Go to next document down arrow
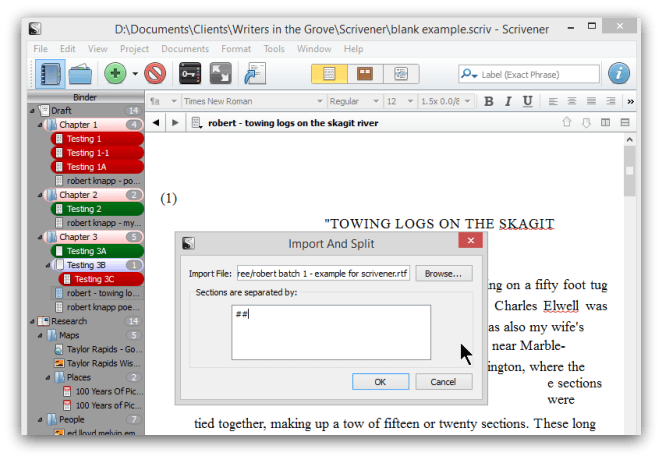 point(586,123)
